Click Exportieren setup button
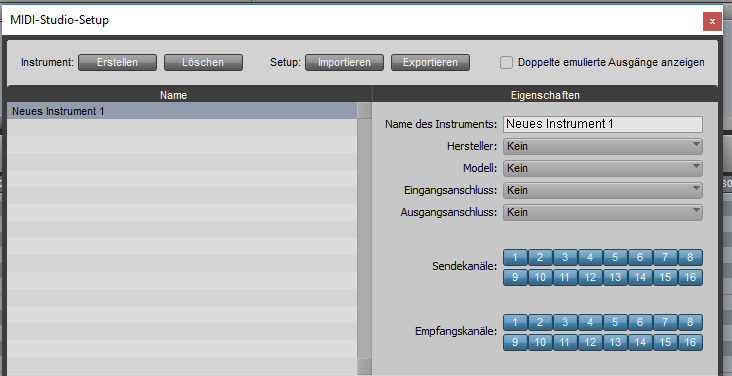The width and height of the screenshot is (732, 376). [430, 63]
